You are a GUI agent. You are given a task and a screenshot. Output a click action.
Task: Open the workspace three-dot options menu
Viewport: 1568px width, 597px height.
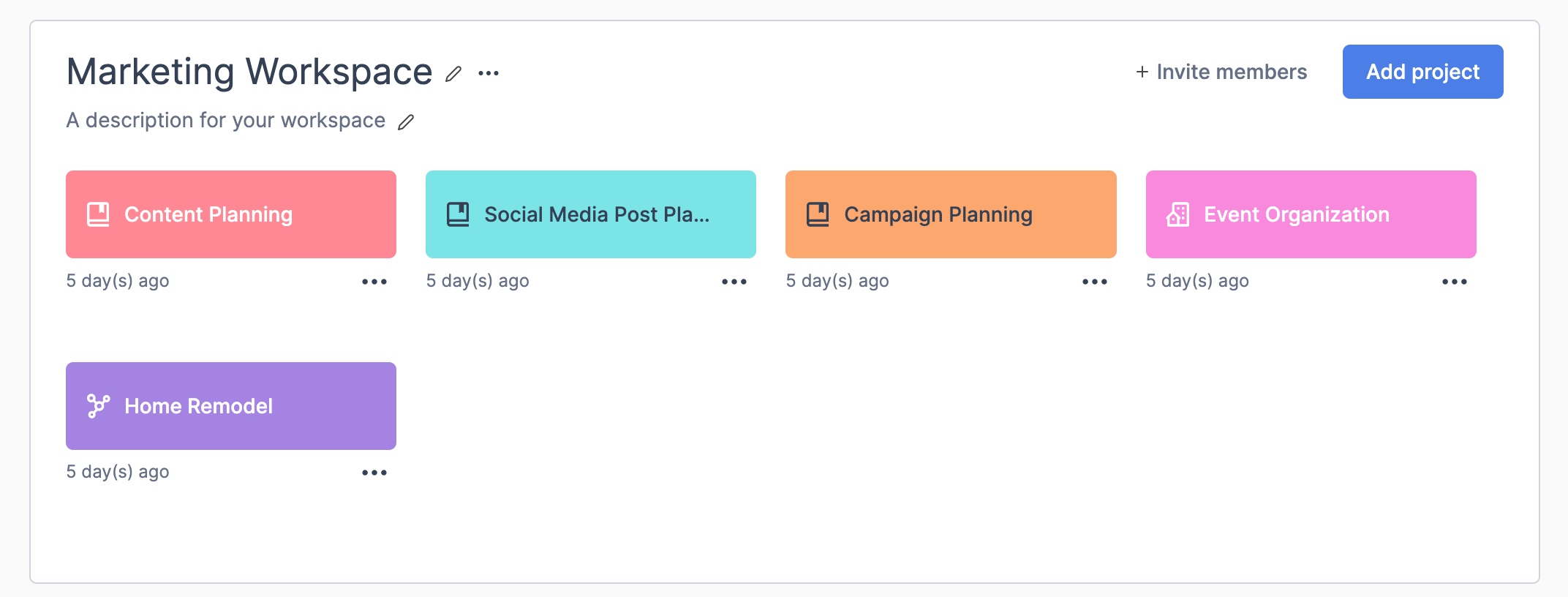pos(489,73)
